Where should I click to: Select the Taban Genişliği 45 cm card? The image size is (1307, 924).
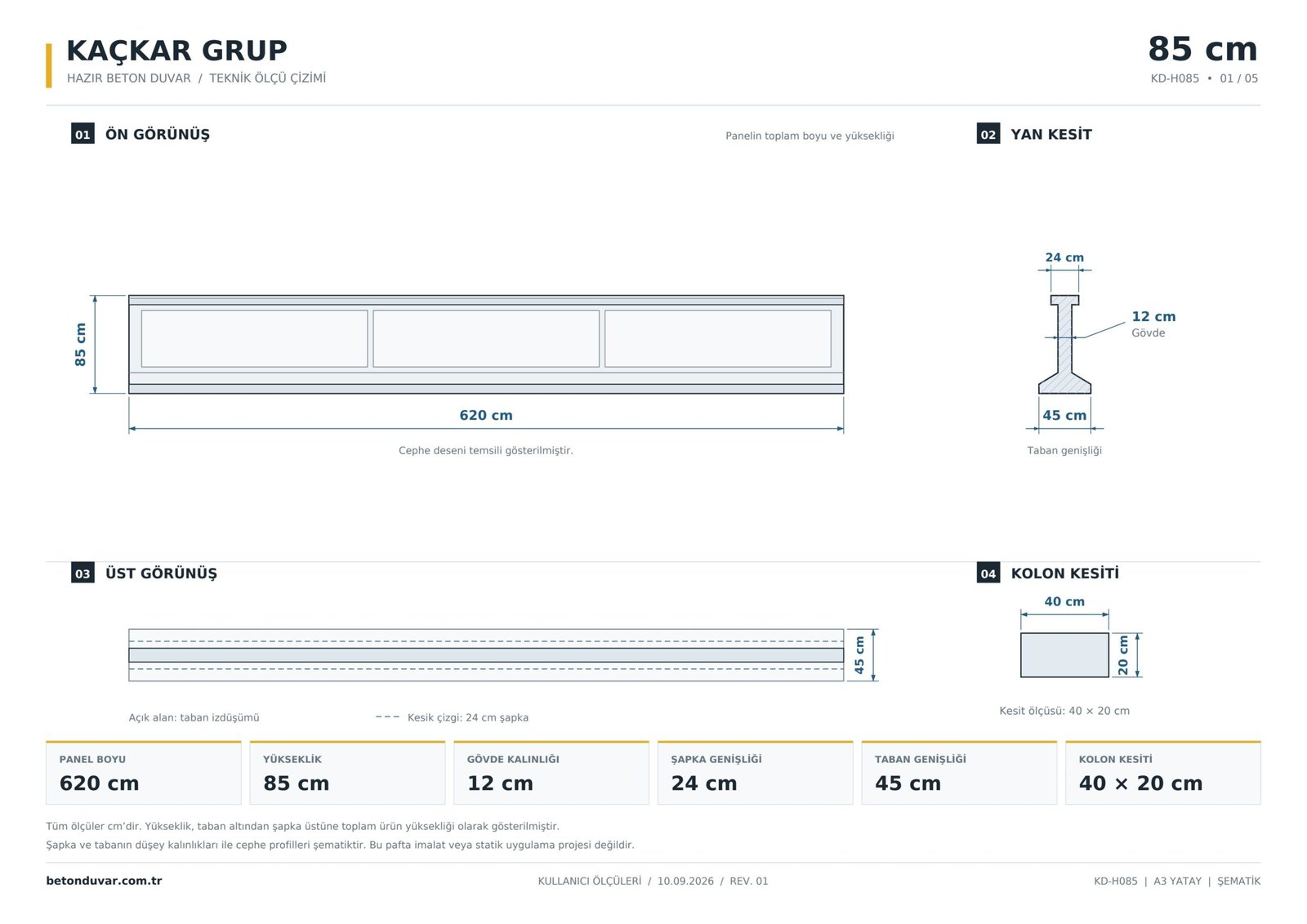pos(959,773)
